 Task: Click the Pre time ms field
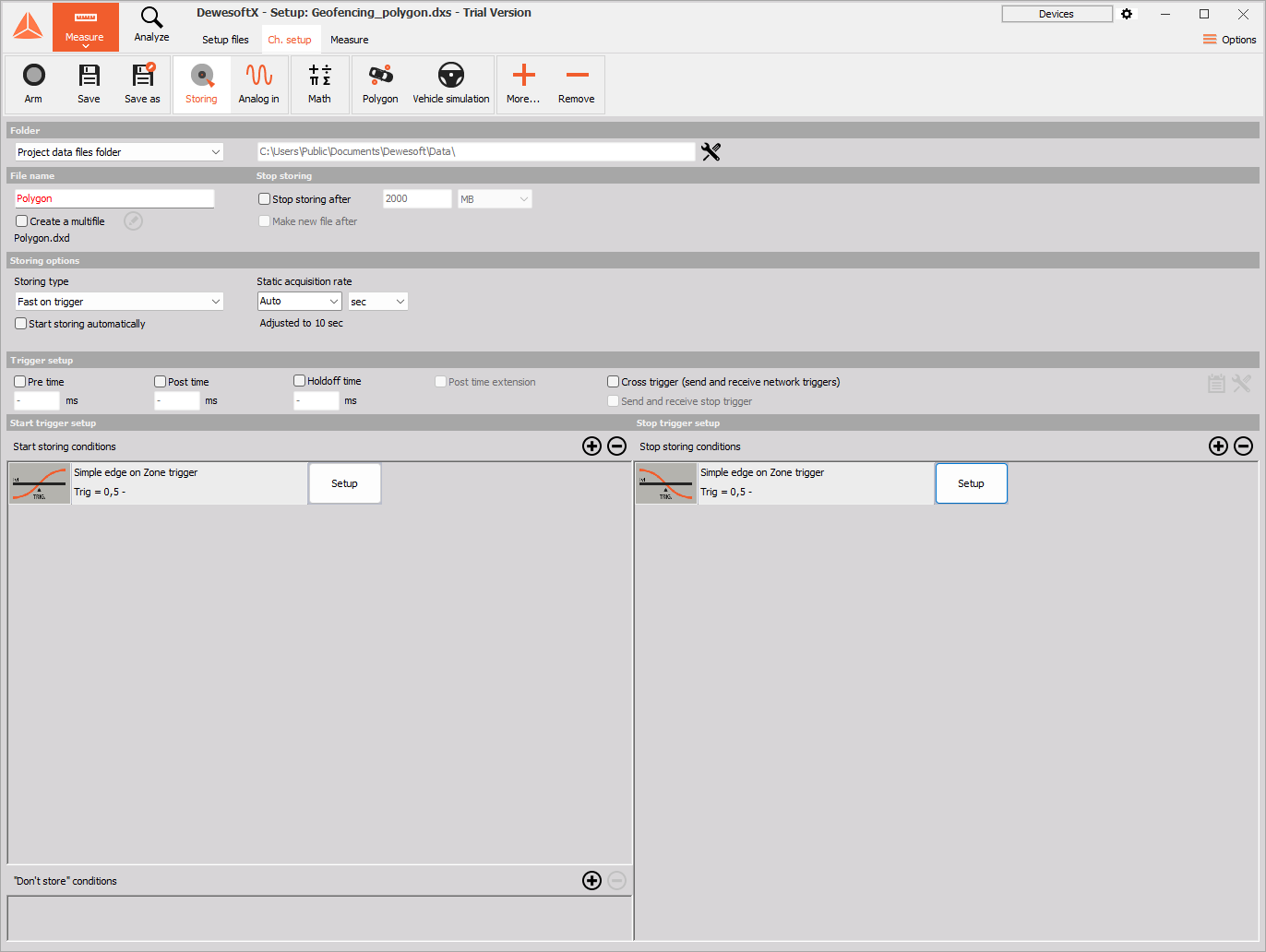[x=37, y=401]
